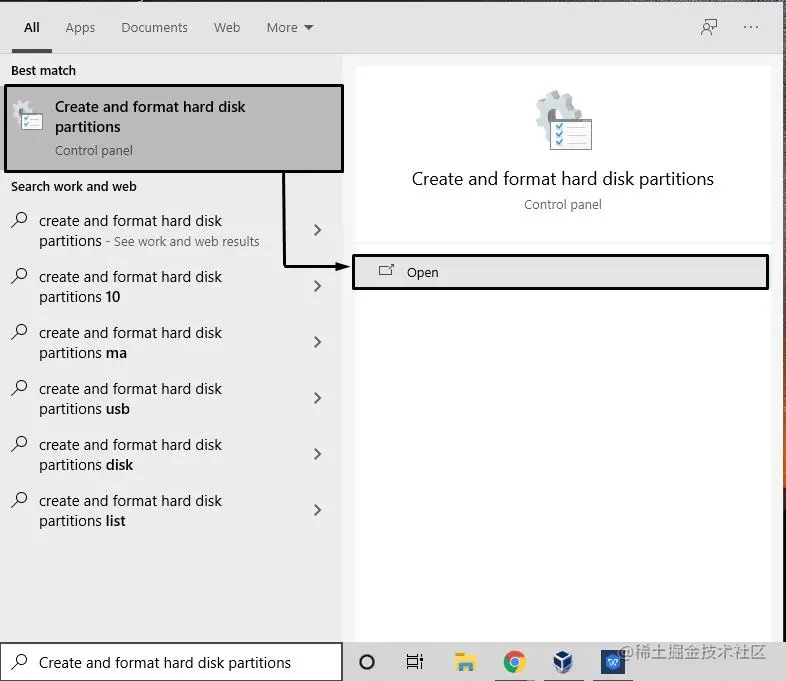The image size is (786, 681).
Task: Click the large Disk Management preview icon
Action: 563,120
